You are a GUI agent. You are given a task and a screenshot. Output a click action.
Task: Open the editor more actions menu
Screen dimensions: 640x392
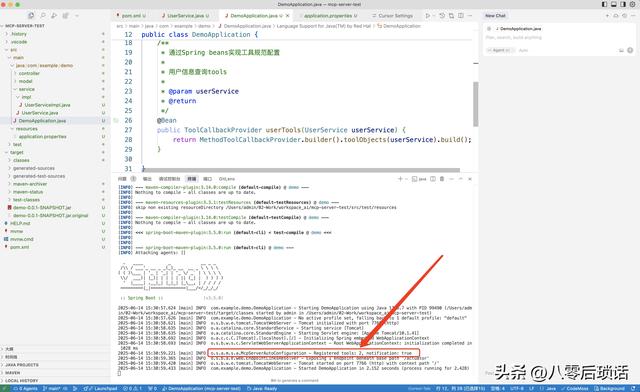coord(470,16)
